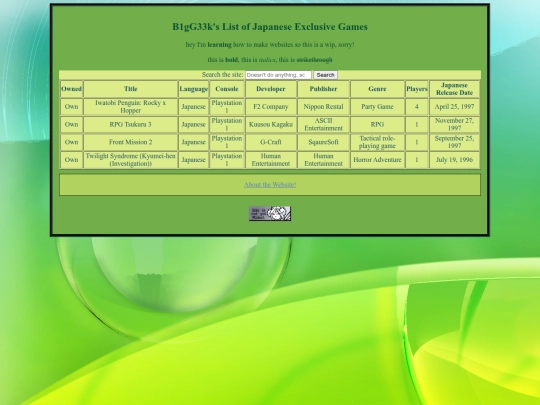Image resolution: width=540 pixels, height=405 pixels.
Task: Click the players value 4 for Iwatobi Penguin
Action: [417, 107]
